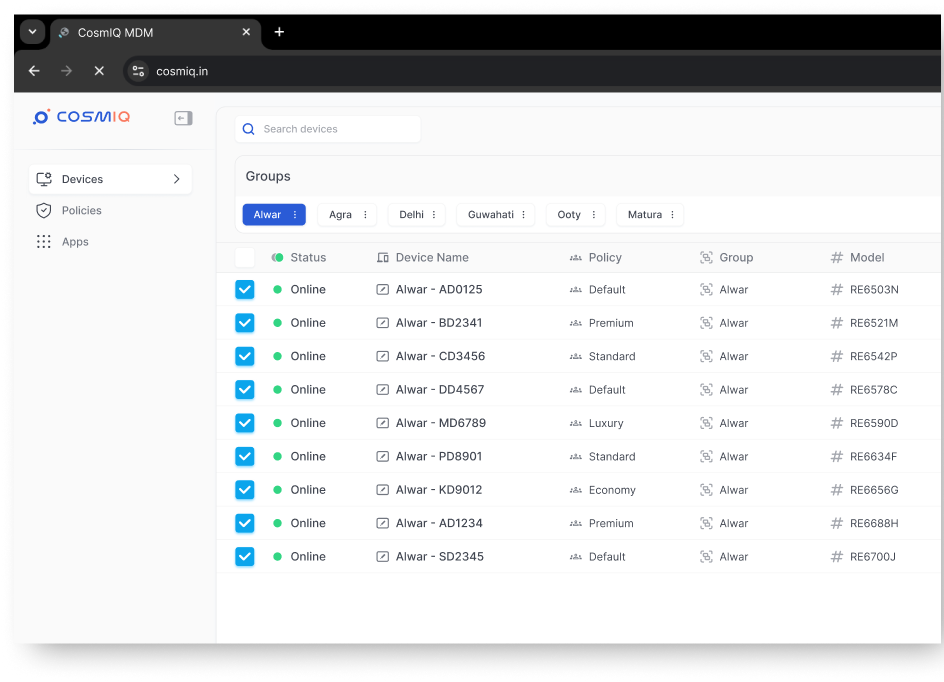Uncheck the Alwar - BD2341 device row
This screenshot has height=682, width=944.
click(245, 323)
